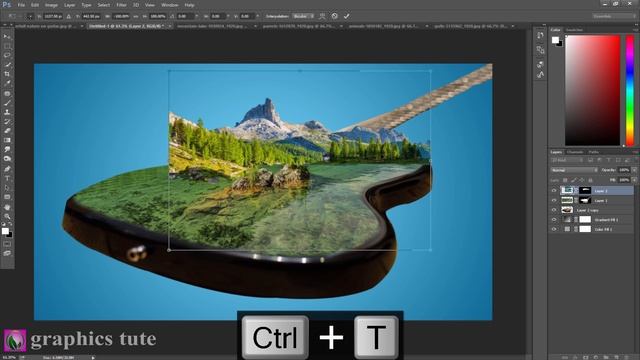Change screen mode icon in toolbar

[7, 253]
